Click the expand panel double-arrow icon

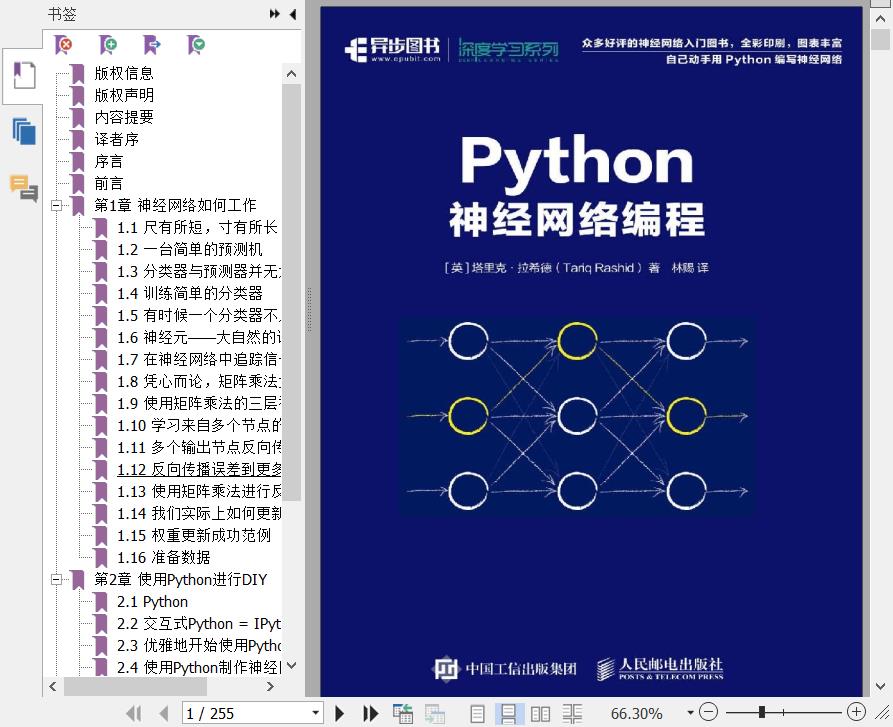(275, 14)
